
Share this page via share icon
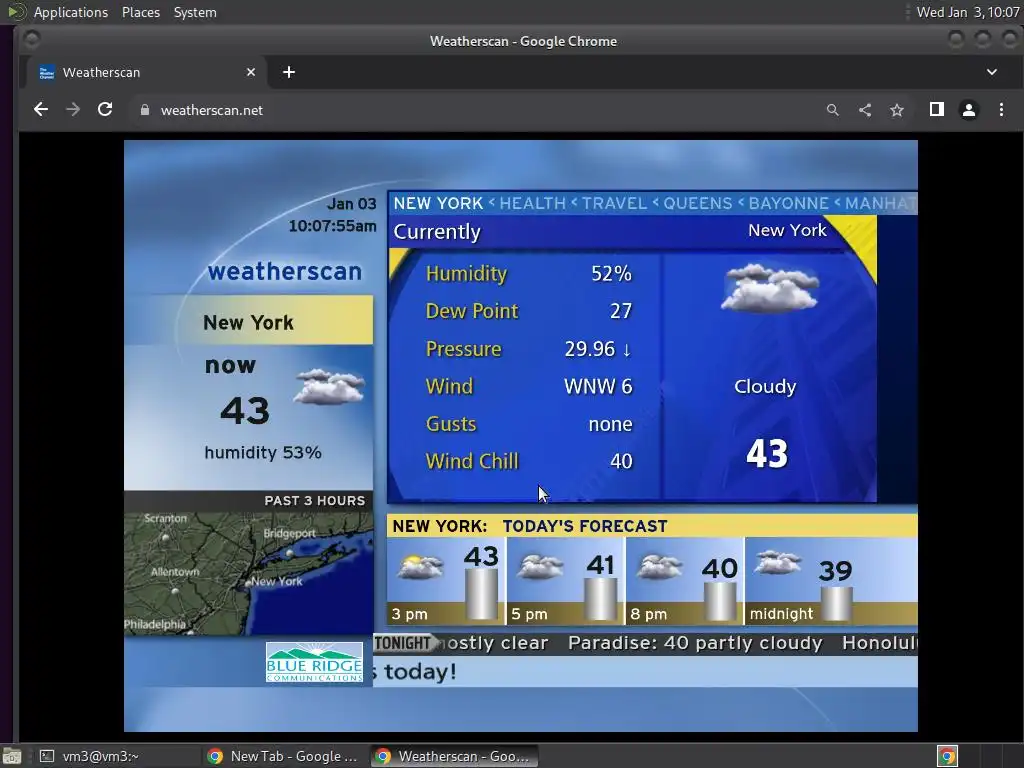point(865,110)
